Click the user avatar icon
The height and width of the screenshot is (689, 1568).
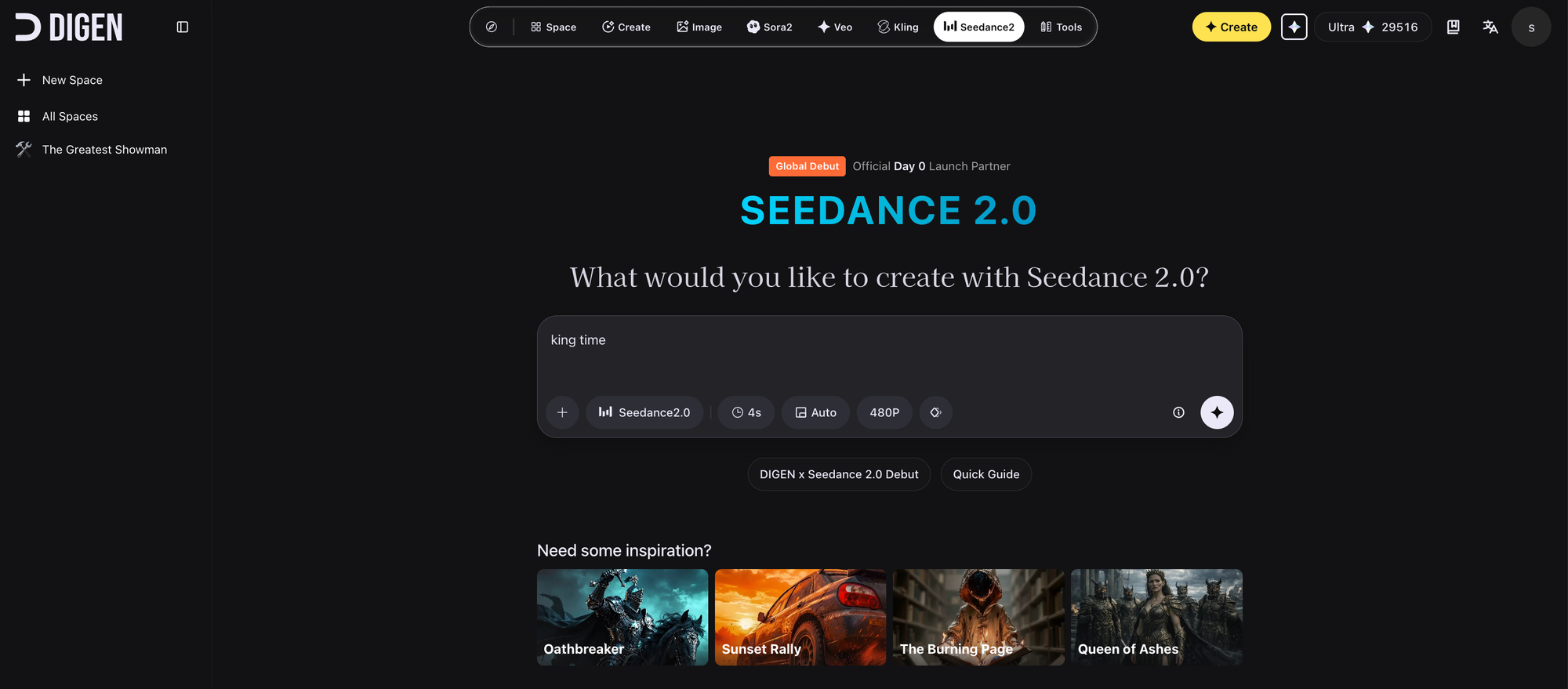coord(1530,27)
